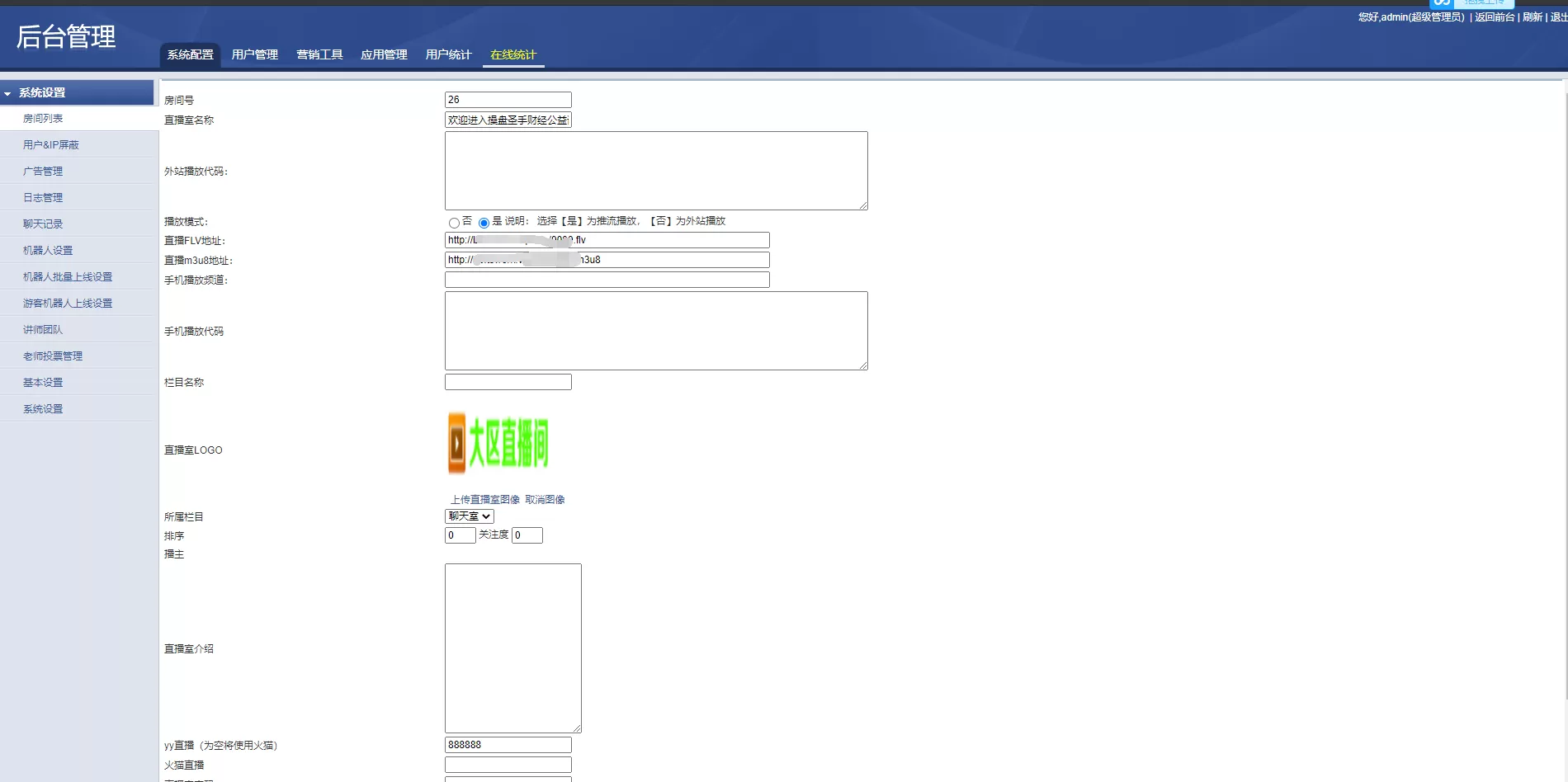
Task: Open 聊天记录 in the sidebar
Action: 43,224
